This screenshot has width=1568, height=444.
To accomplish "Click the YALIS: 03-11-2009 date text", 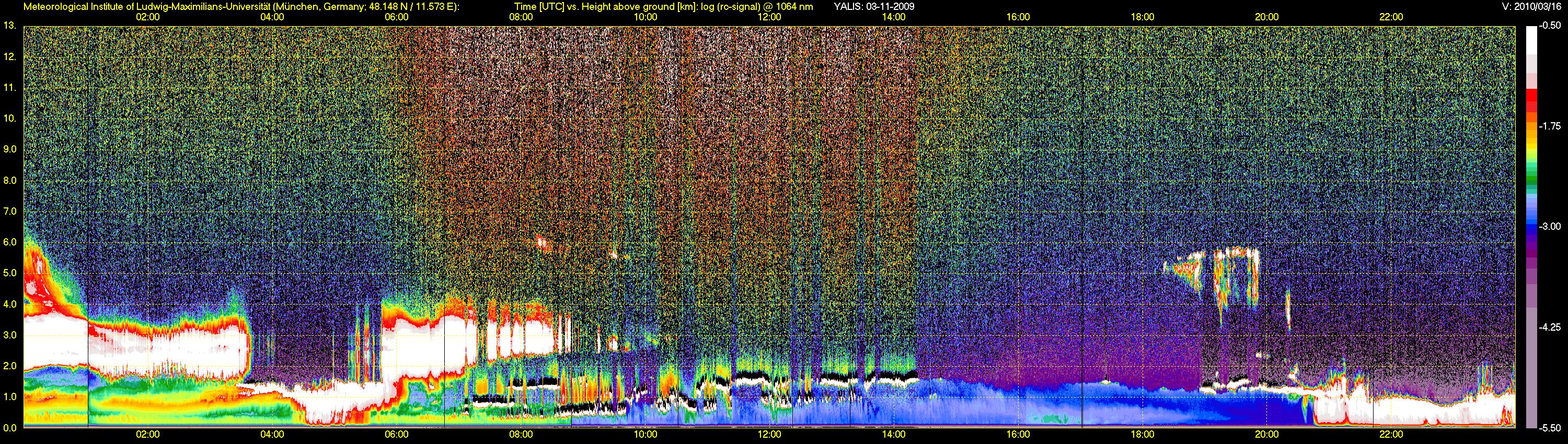I will pyautogui.click(x=873, y=7).
